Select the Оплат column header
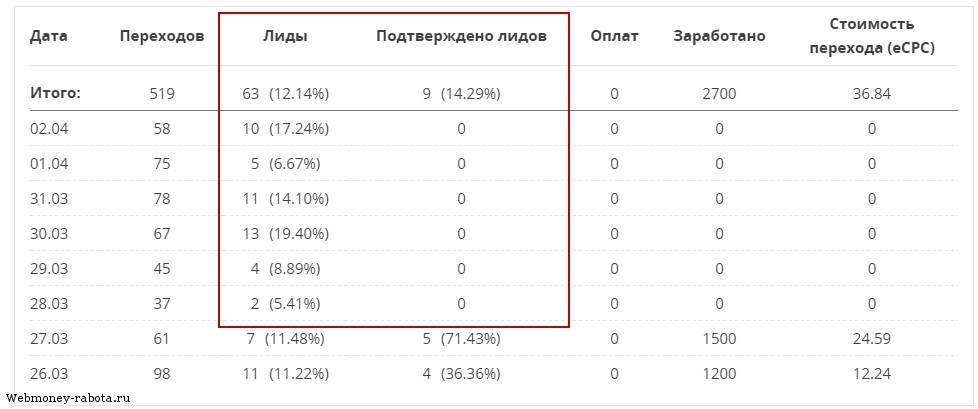 coord(614,36)
